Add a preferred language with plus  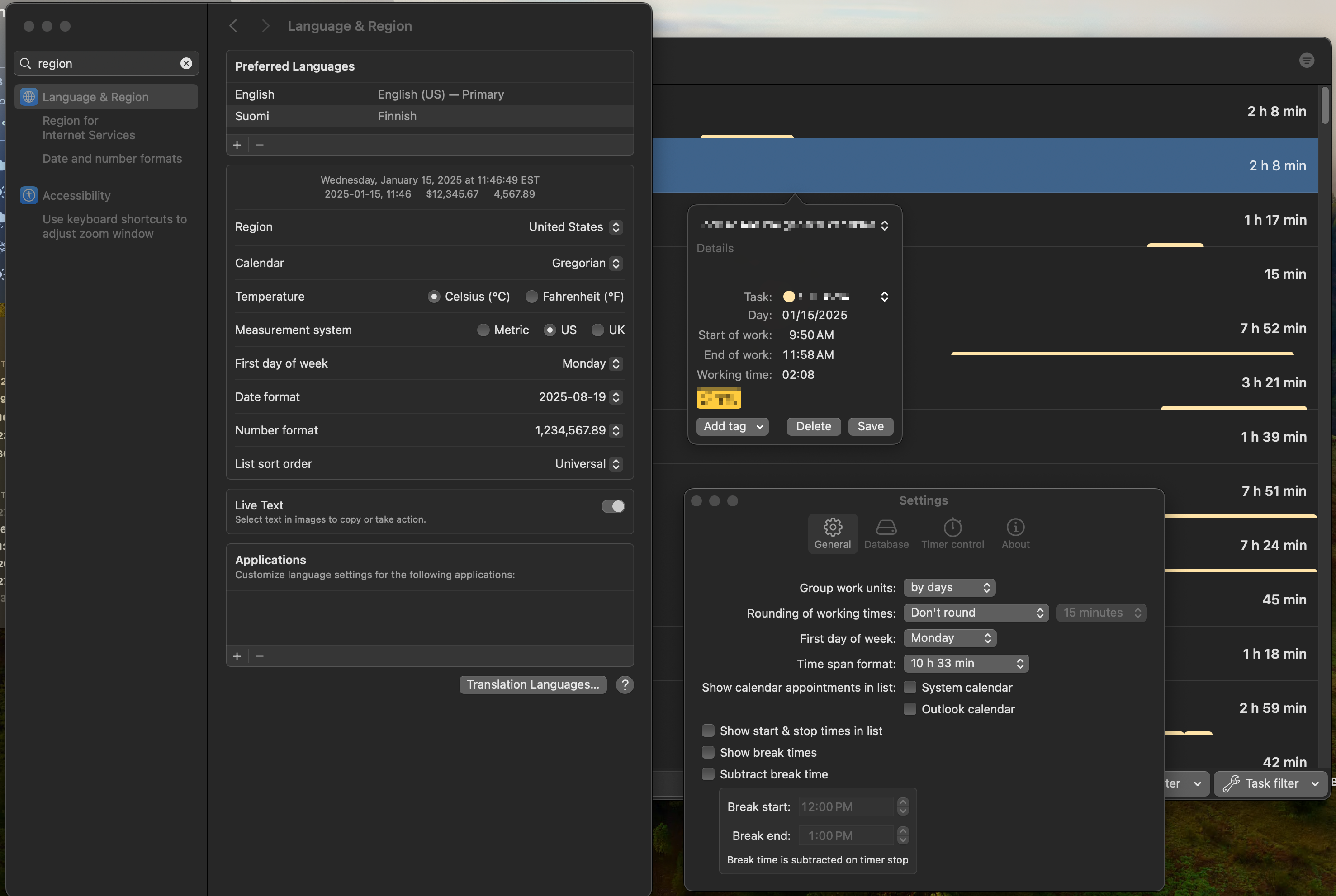237,145
